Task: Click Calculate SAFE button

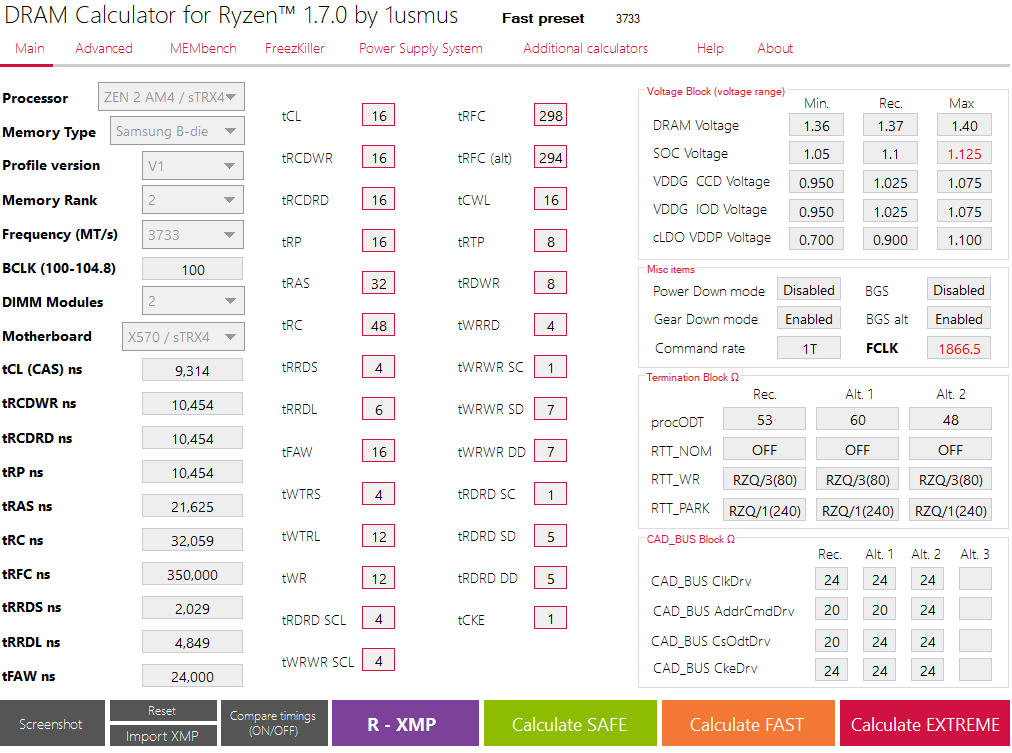Action: click(570, 723)
